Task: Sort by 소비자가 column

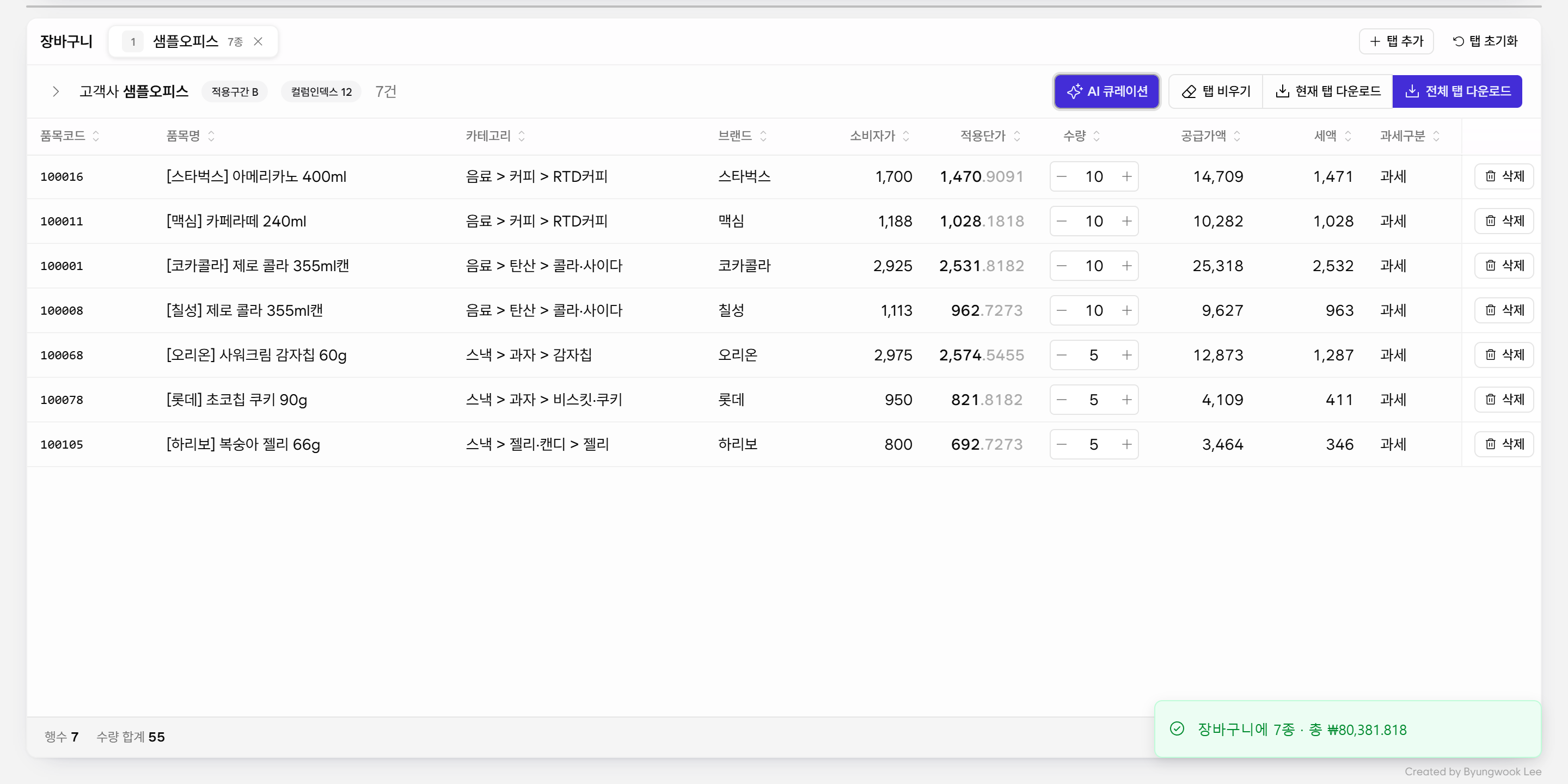Action: [x=880, y=136]
